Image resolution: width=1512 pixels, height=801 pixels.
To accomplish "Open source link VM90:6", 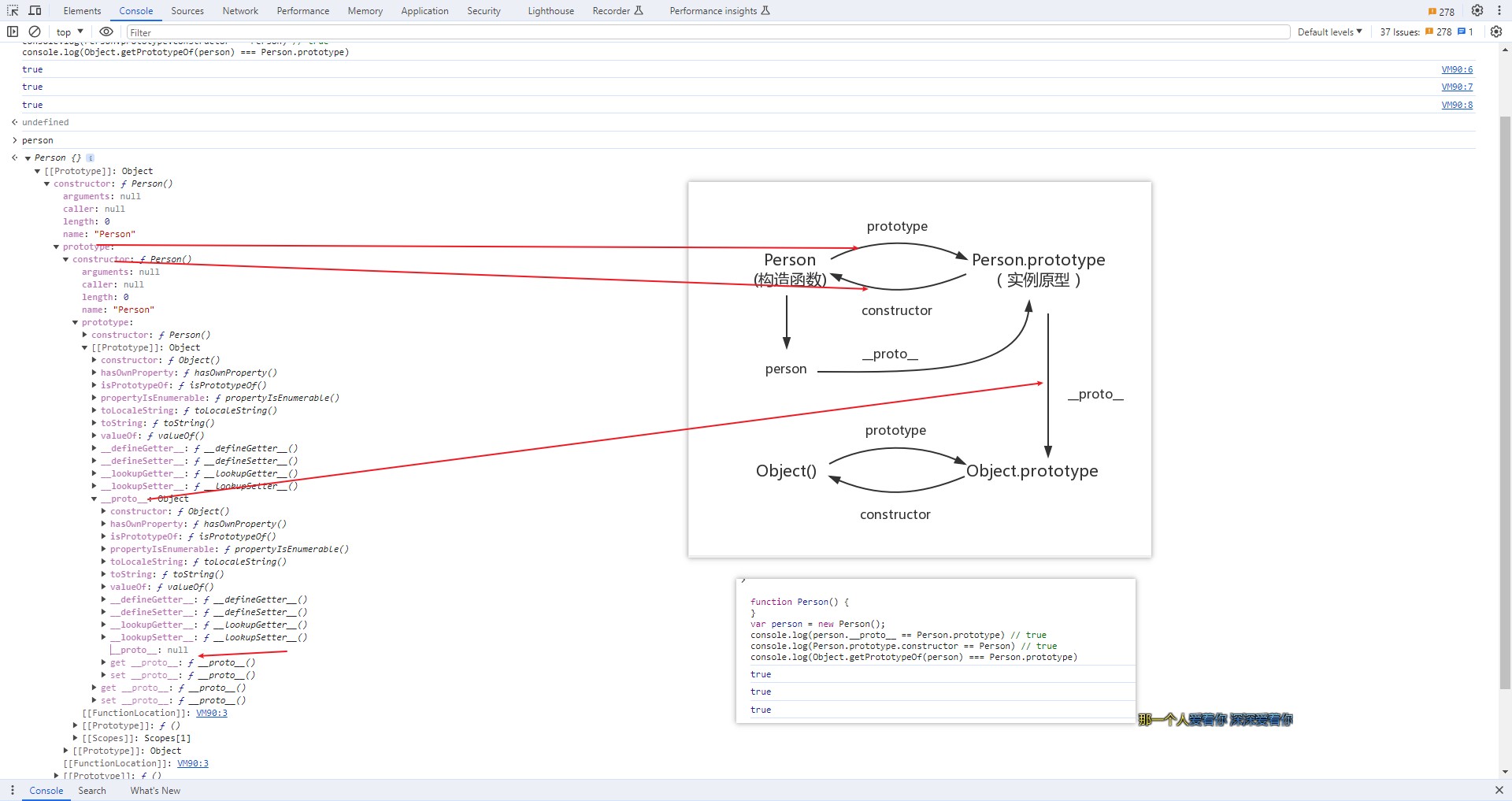I will 1457,69.
